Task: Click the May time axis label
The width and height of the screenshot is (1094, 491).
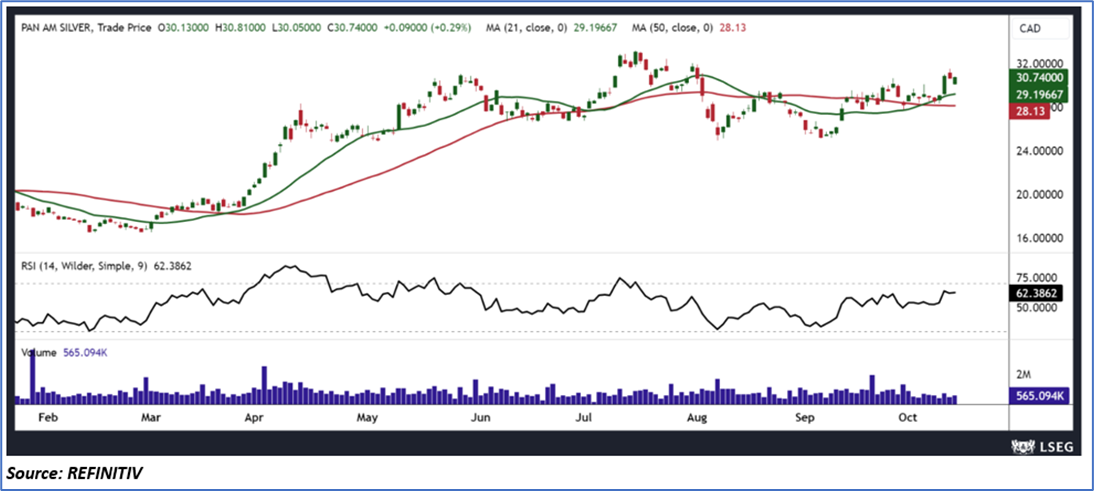Action: click(367, 418)
